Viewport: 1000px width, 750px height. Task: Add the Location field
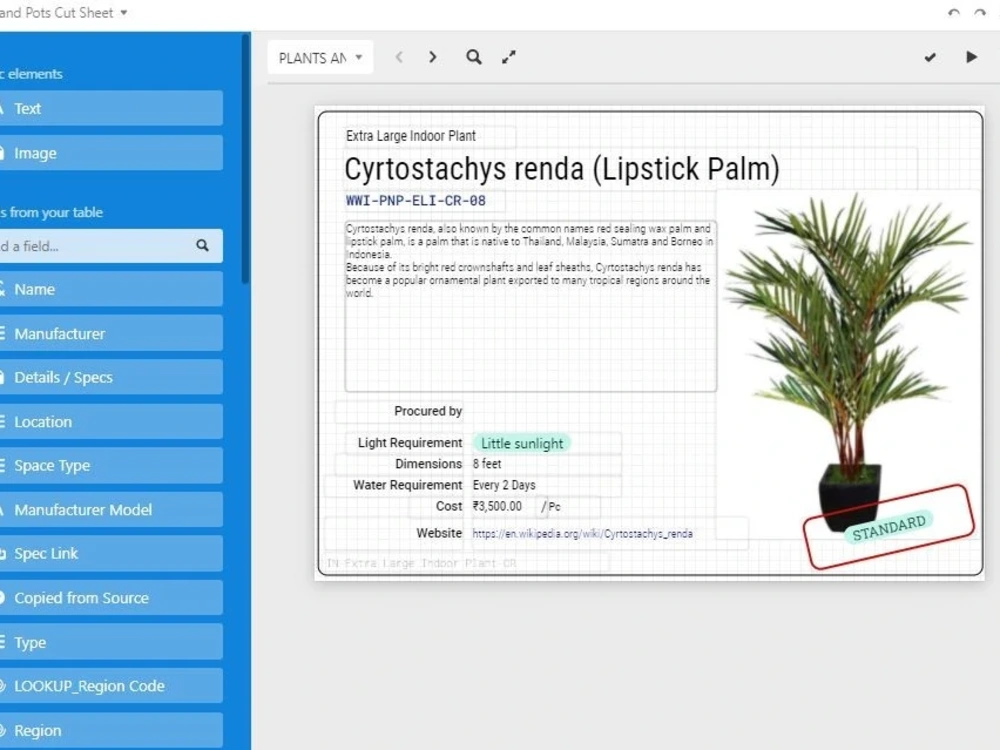click(111, 422)
